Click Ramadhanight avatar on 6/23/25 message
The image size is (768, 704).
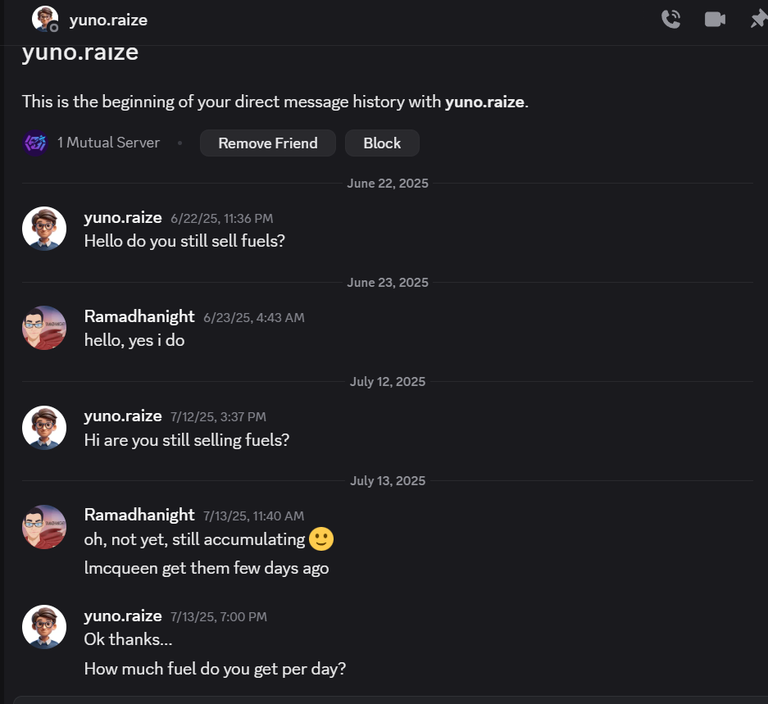coord(44,328)
